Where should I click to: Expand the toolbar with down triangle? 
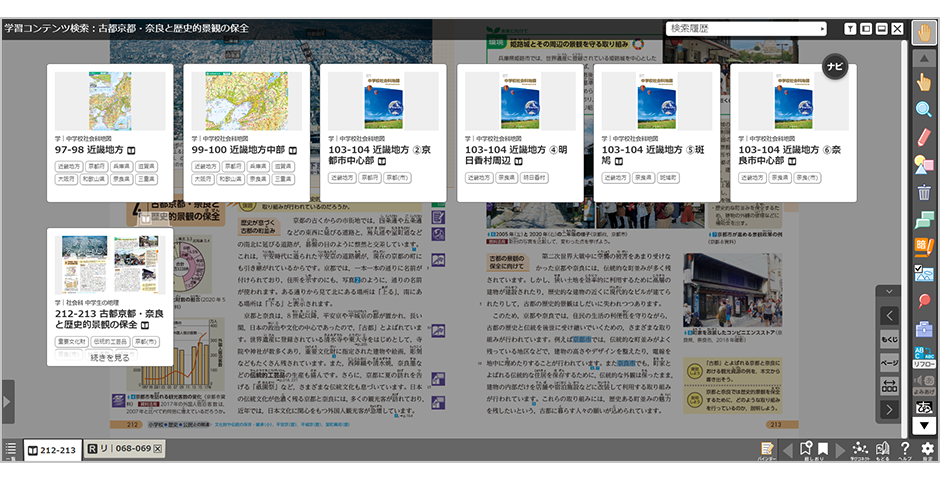tap(924, 425)
